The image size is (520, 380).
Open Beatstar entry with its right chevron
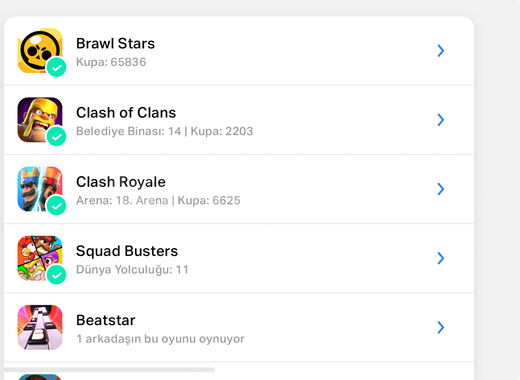tap(441, 327)
